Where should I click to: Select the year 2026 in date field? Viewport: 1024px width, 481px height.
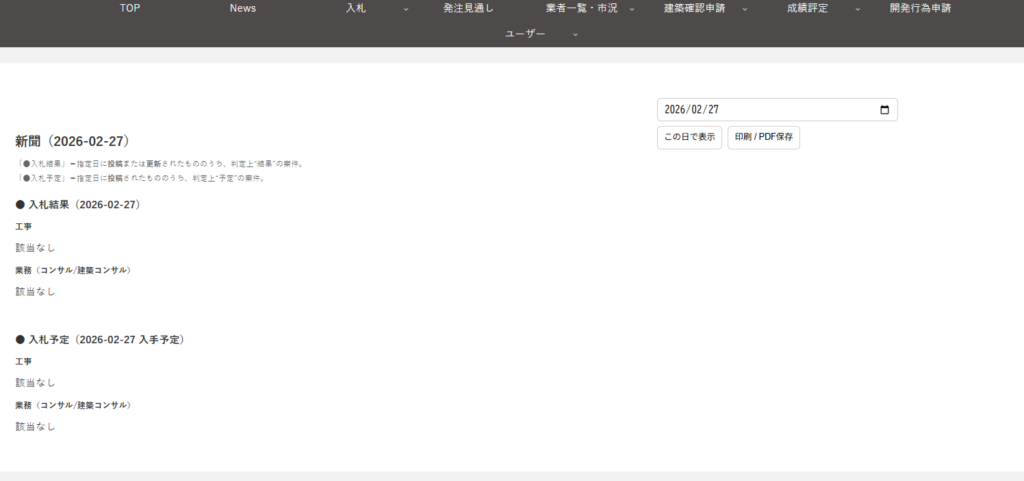(677, 110)
